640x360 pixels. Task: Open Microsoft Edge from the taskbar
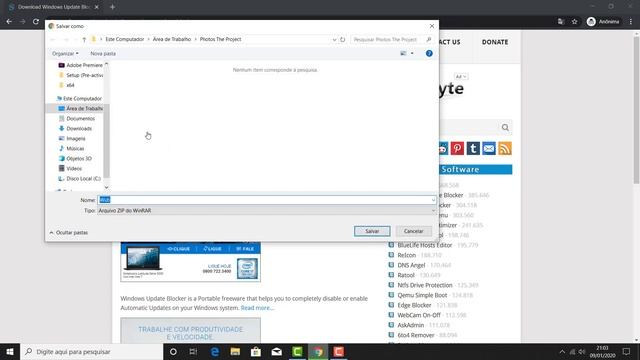pyautogui.click(x=215, y=351)
